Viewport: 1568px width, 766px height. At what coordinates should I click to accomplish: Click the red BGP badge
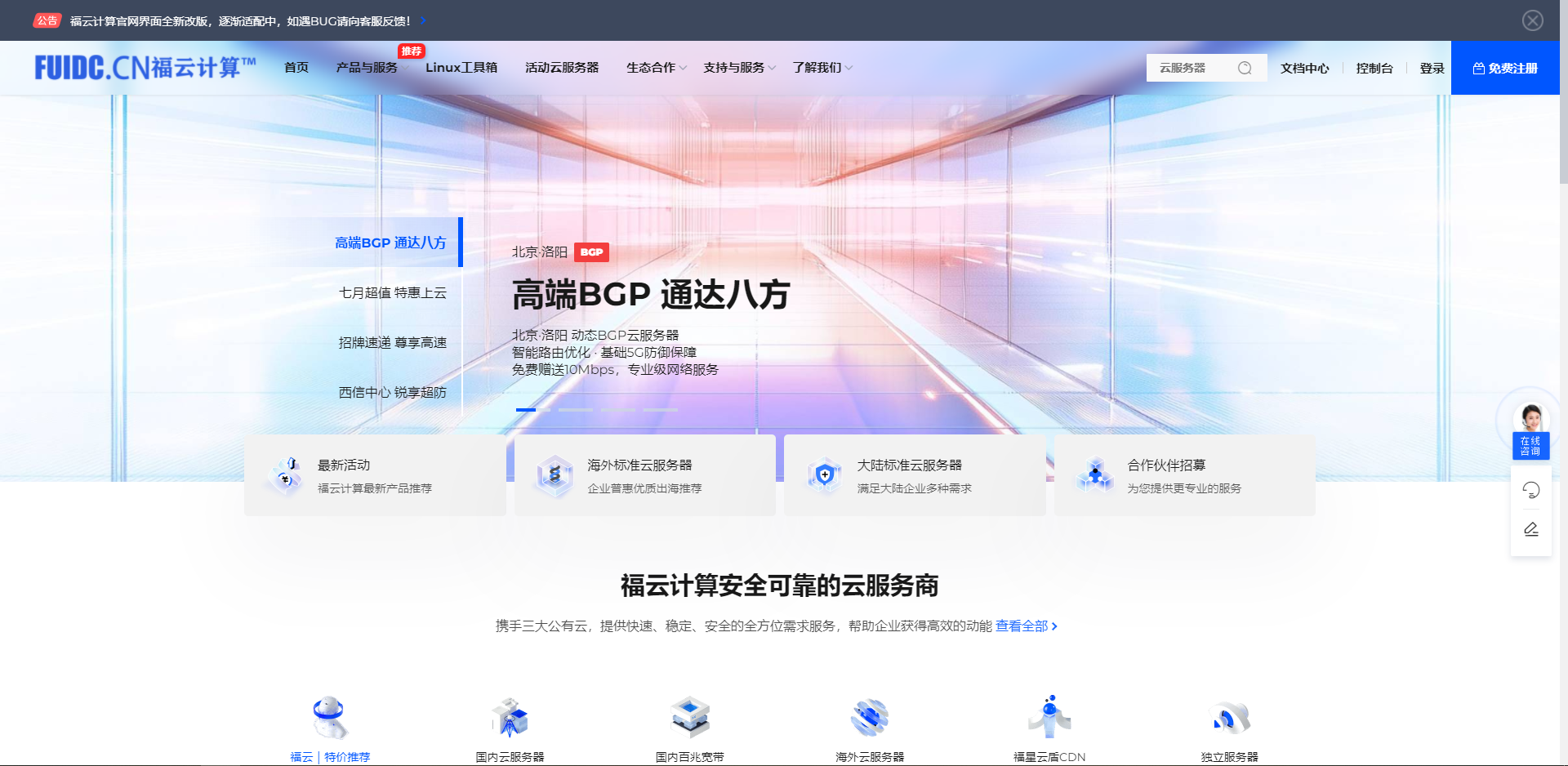tap(591, 252)
